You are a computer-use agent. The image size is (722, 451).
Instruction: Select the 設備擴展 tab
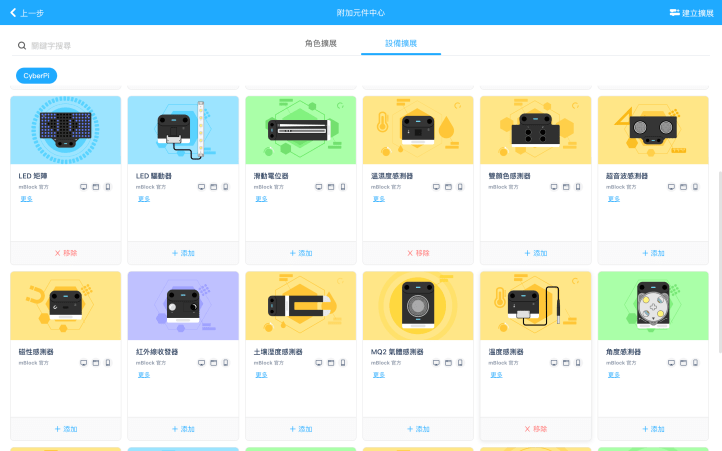click(401, 43)
